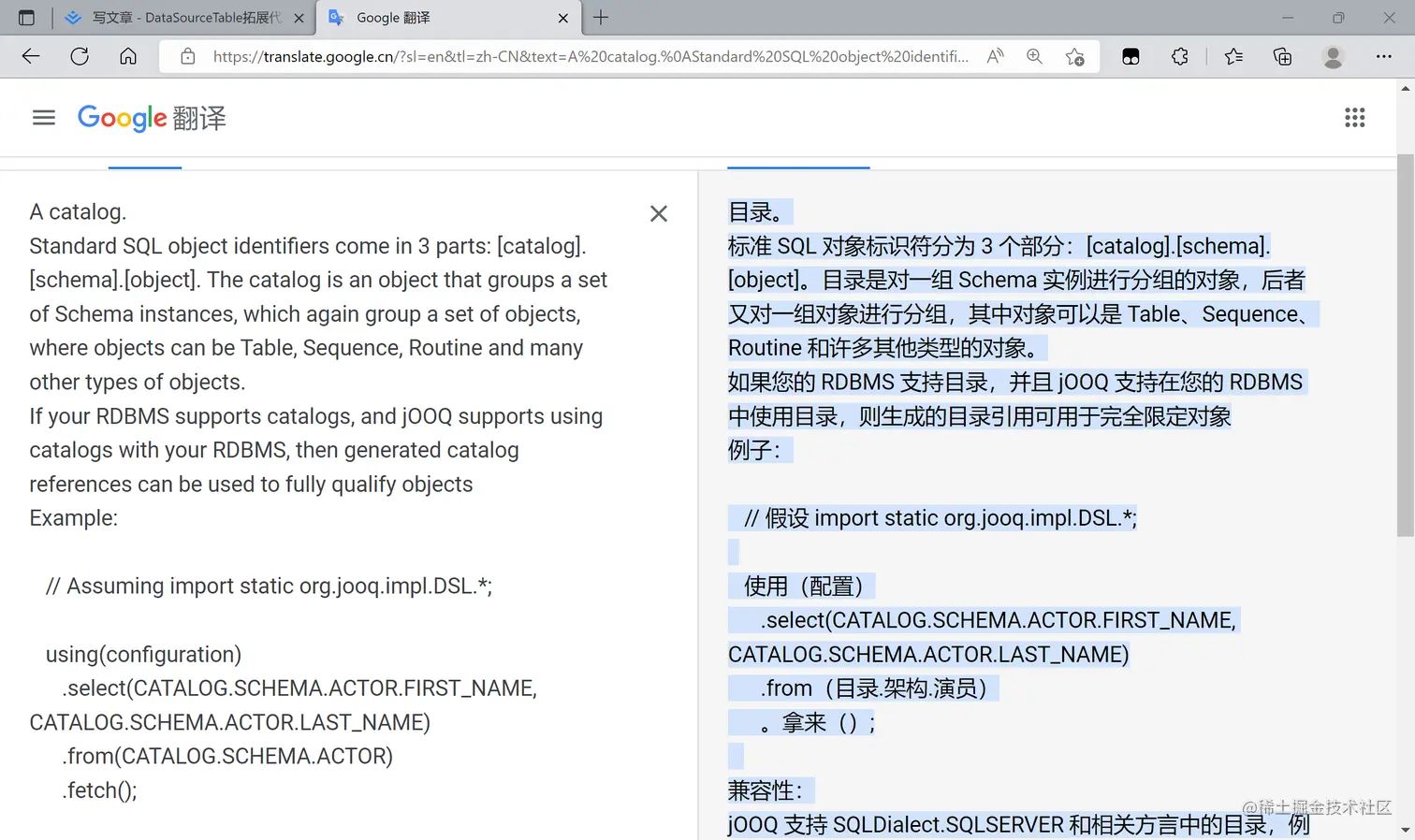The width and height of the screenshot is (1415, 840).
Task: Open the zoom magnifier control
Action: coord(1035,56)
